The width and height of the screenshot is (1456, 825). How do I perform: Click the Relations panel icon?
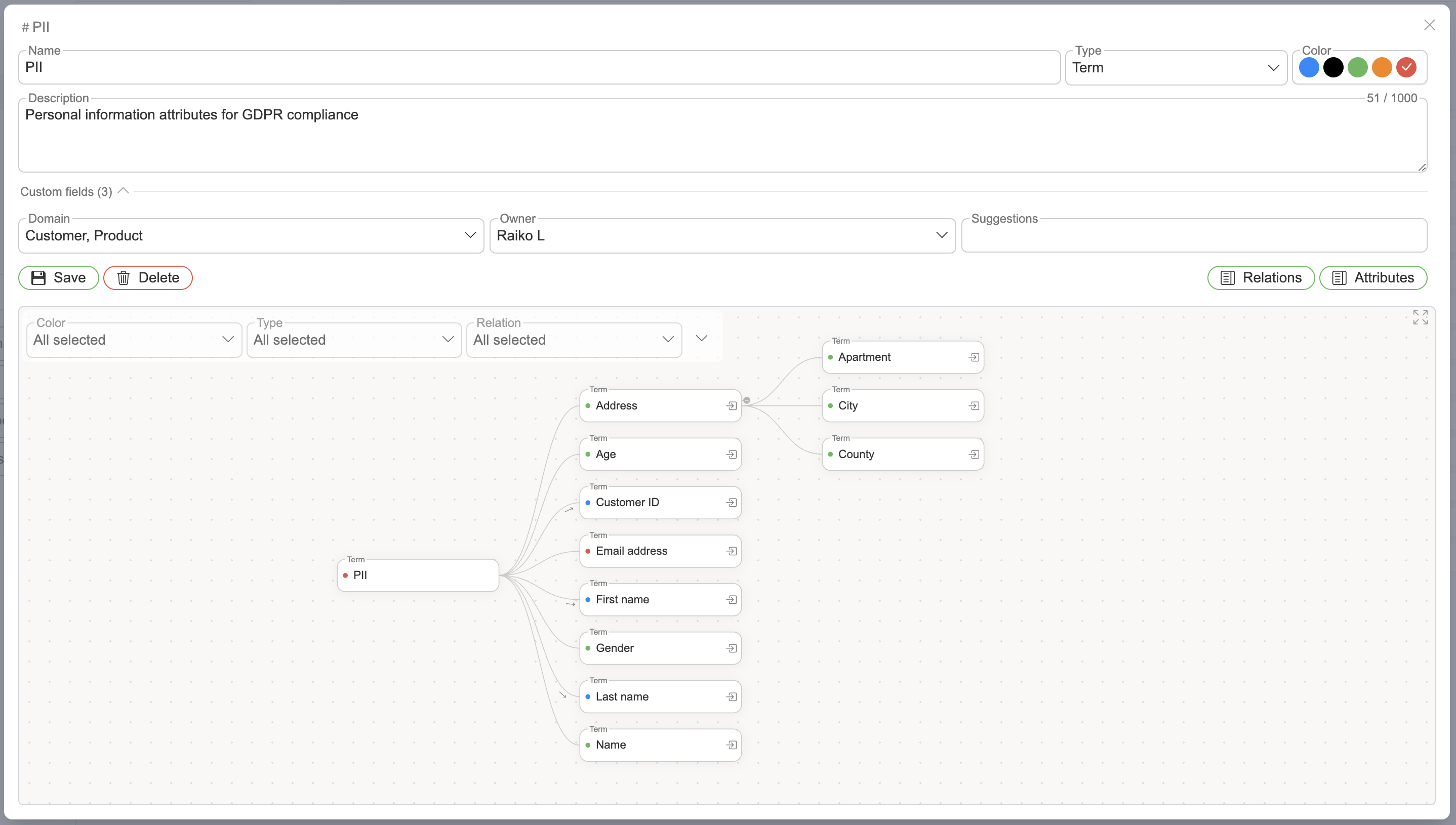click(x=1229, y=277)
